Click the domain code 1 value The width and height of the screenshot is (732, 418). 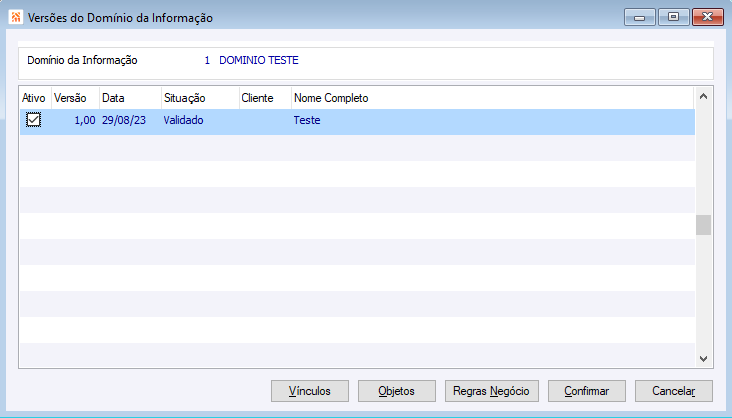pos(207,60)
